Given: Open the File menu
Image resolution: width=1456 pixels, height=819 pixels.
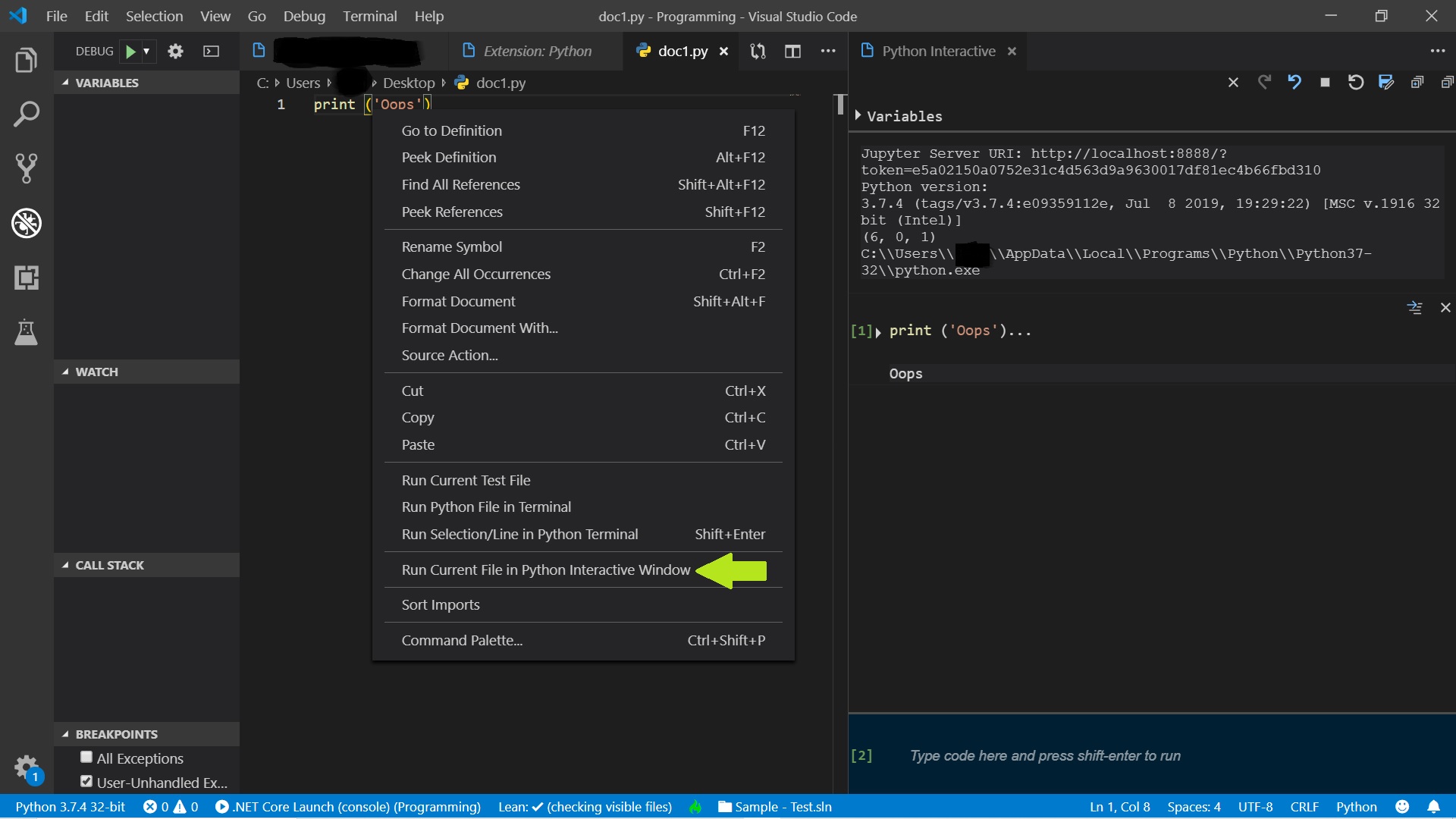Looking at the screenshot, I should [56, 16].
